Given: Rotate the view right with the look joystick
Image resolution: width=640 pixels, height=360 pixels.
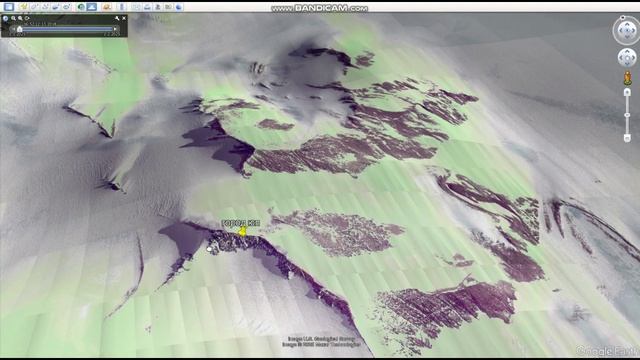Looking at the screenshot, I should pos(633,31).
